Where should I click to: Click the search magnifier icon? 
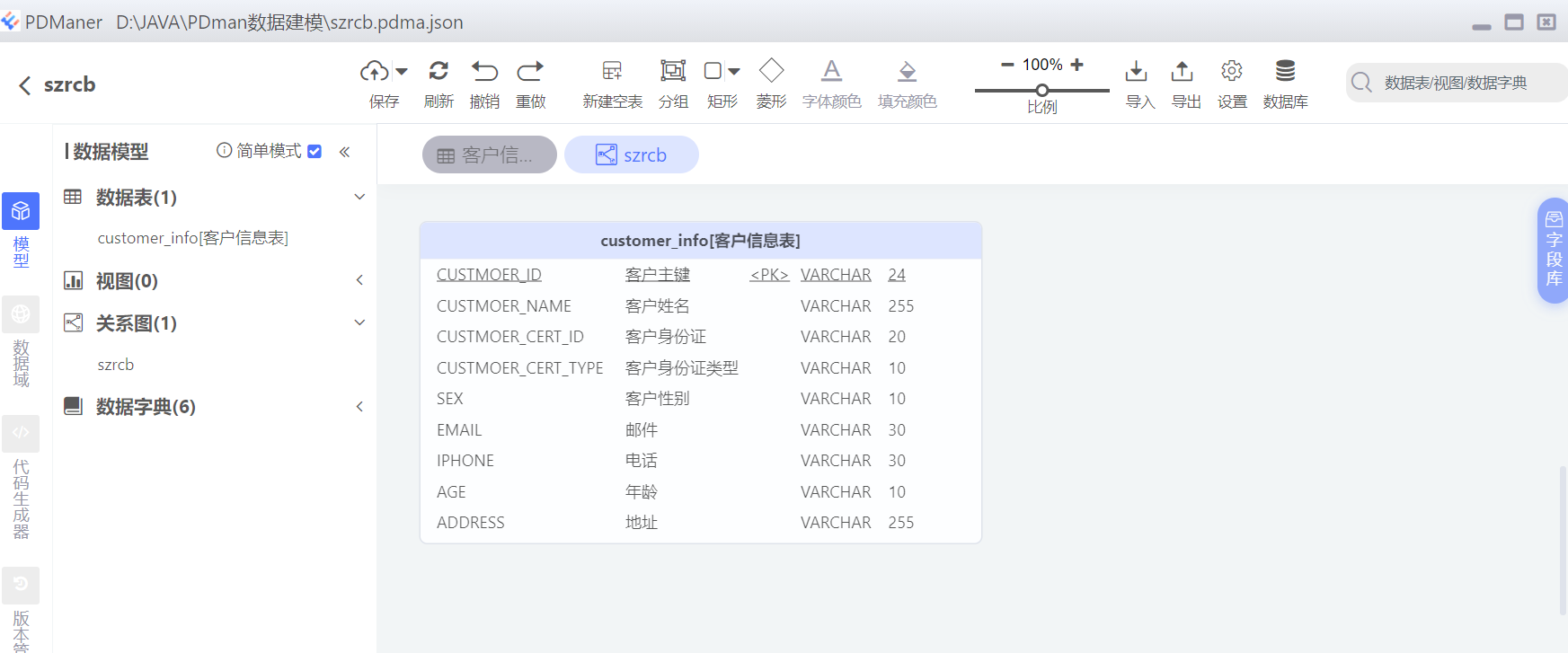pyautogui.click(x=1362, y=83)
